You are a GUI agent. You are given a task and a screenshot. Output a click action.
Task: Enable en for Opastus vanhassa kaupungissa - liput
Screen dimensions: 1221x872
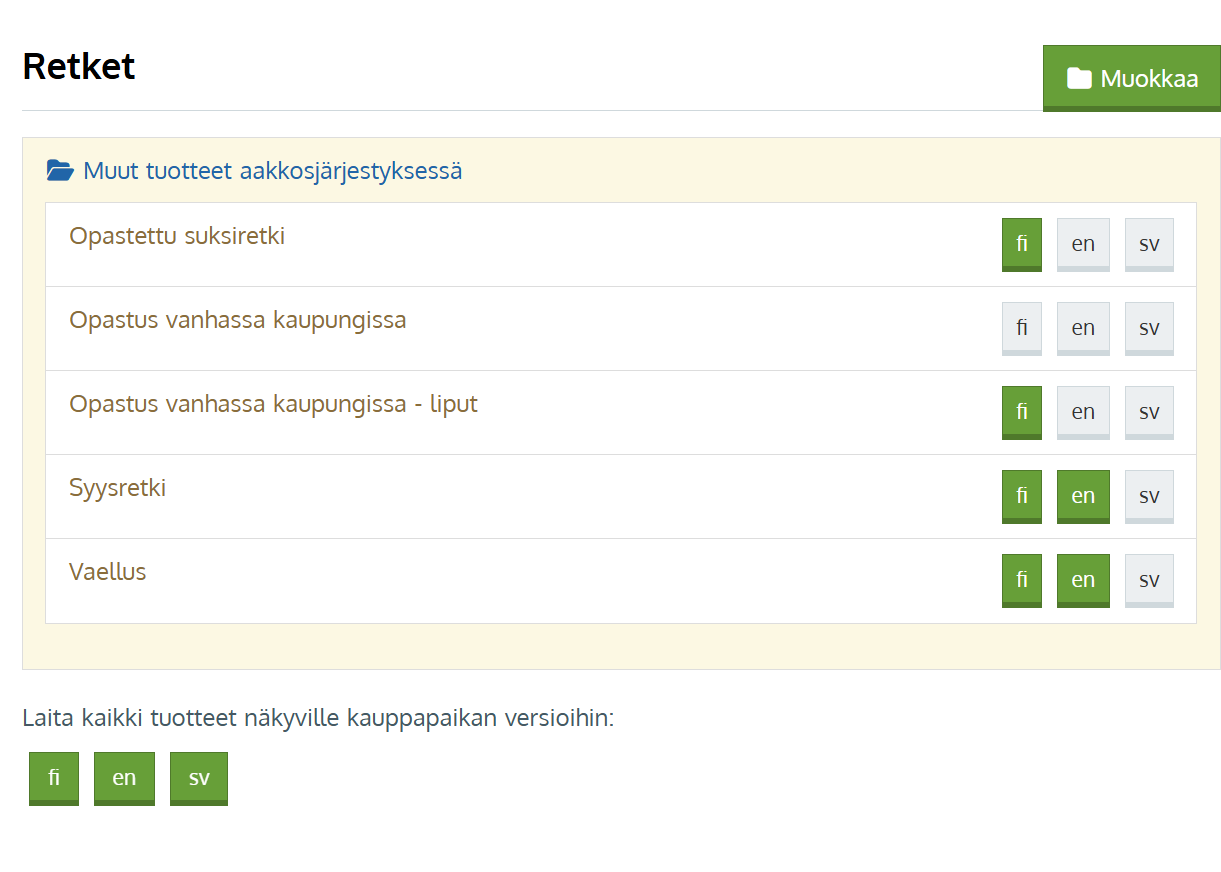(x=1083, y=412)
